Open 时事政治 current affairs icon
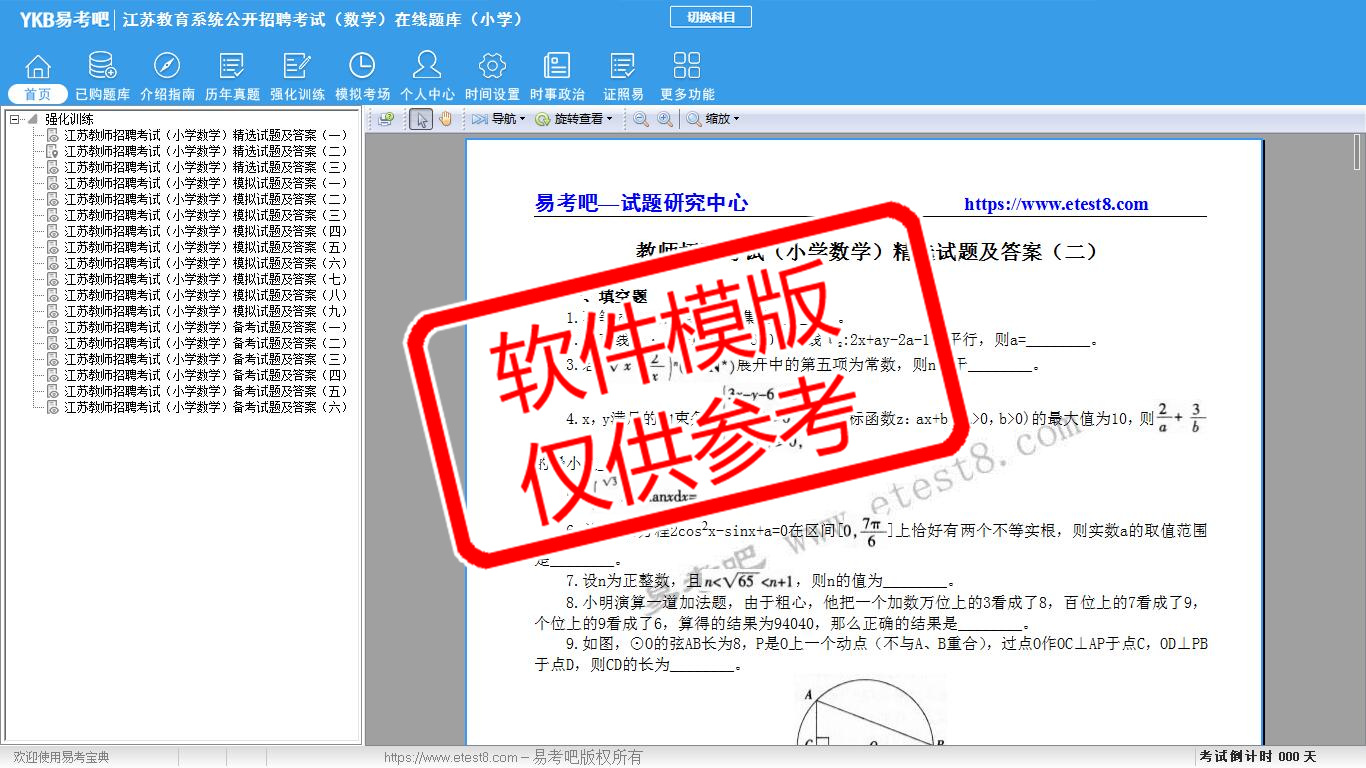 [x=557, y=66]
